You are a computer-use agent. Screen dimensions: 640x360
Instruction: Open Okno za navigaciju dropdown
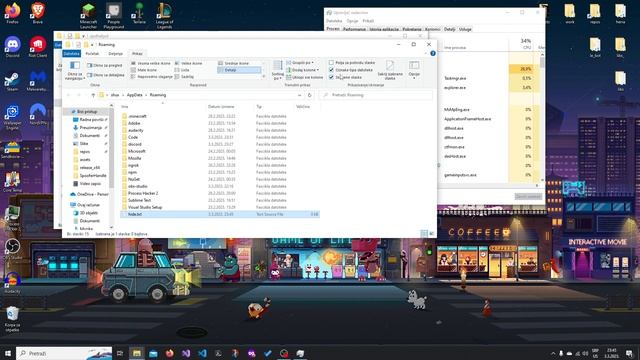(75, 70)
